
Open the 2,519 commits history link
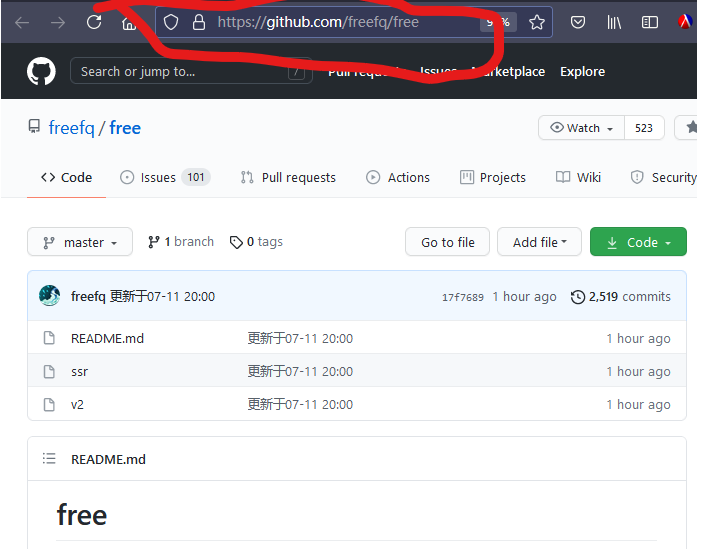click(620, 297)
